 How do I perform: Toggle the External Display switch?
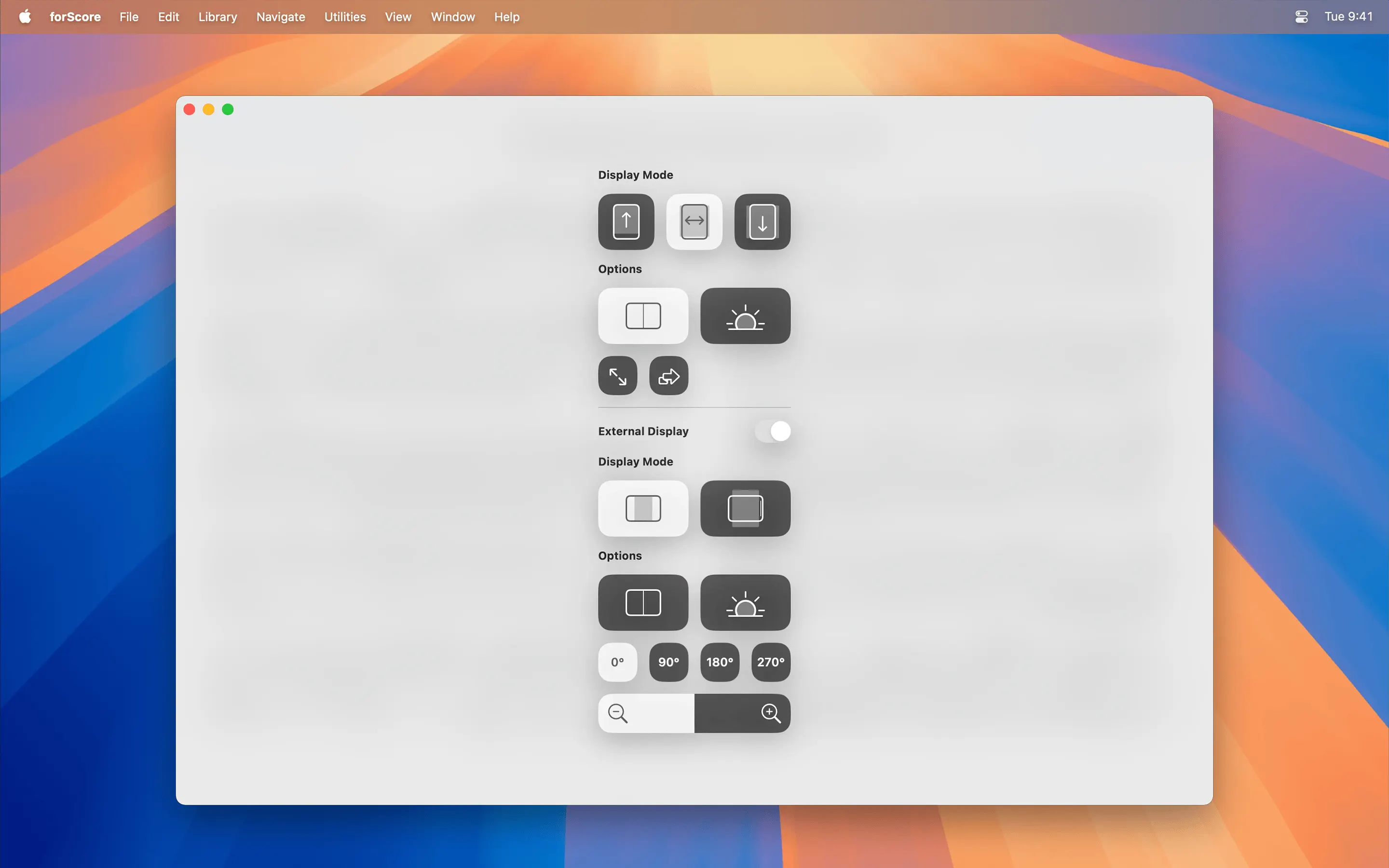pyautogui.click(x=773, y=431)
